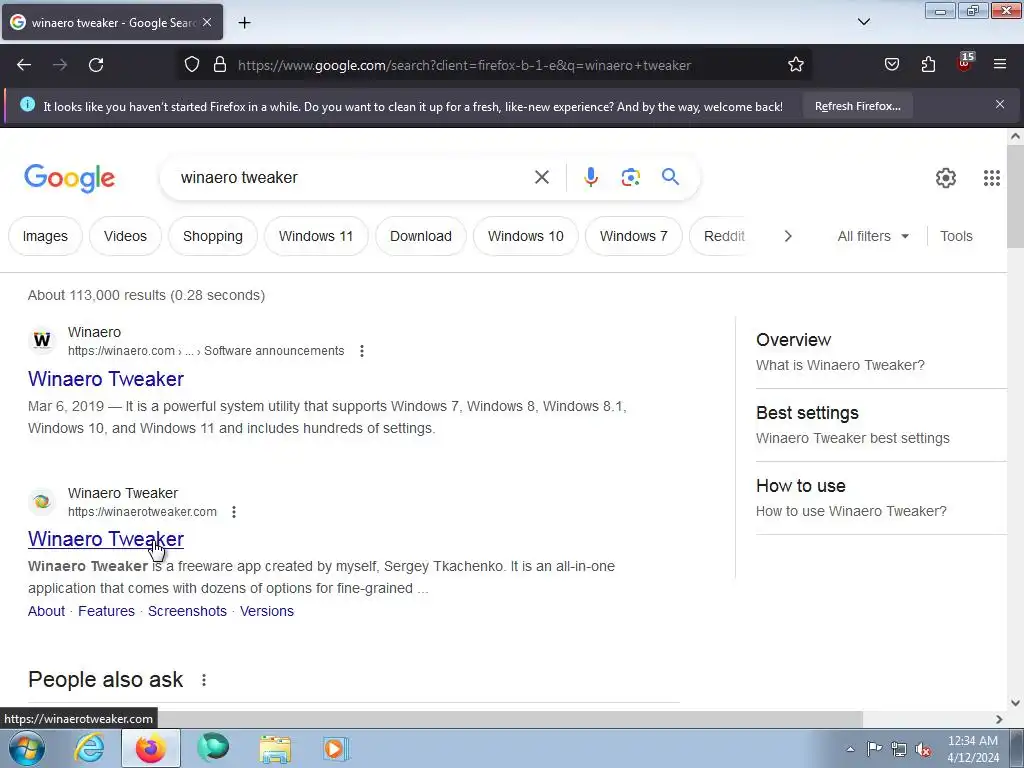The height and width of the screenshot is (768, 1024).
Task: Click the muted volume tray icon
Action: [x=923, y=749]
